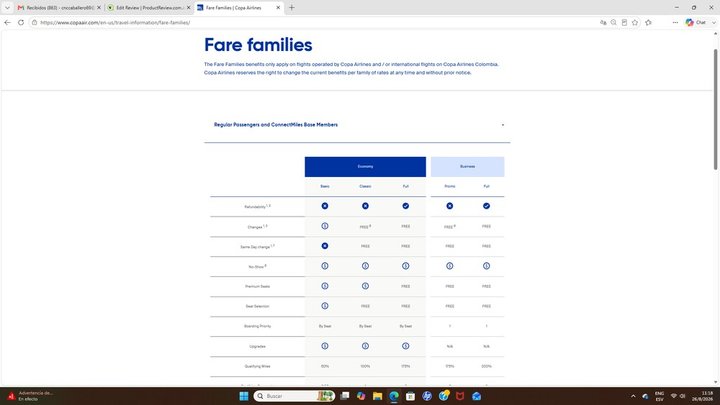Image resolution: width=720 pixels, height=405 pixels.
Task: Click the 'Qualifying Miles' row label
Action: coord(257,366)
